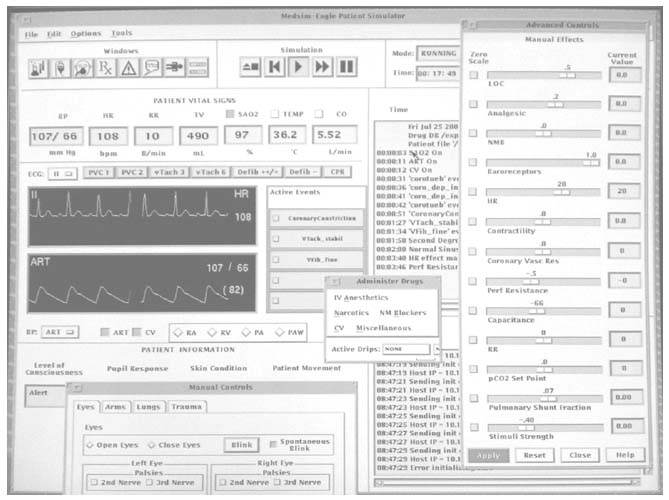Screen dimensions: 669x500
Task: Open the BP ART source dropdown
Action: (x=60, y=332)
